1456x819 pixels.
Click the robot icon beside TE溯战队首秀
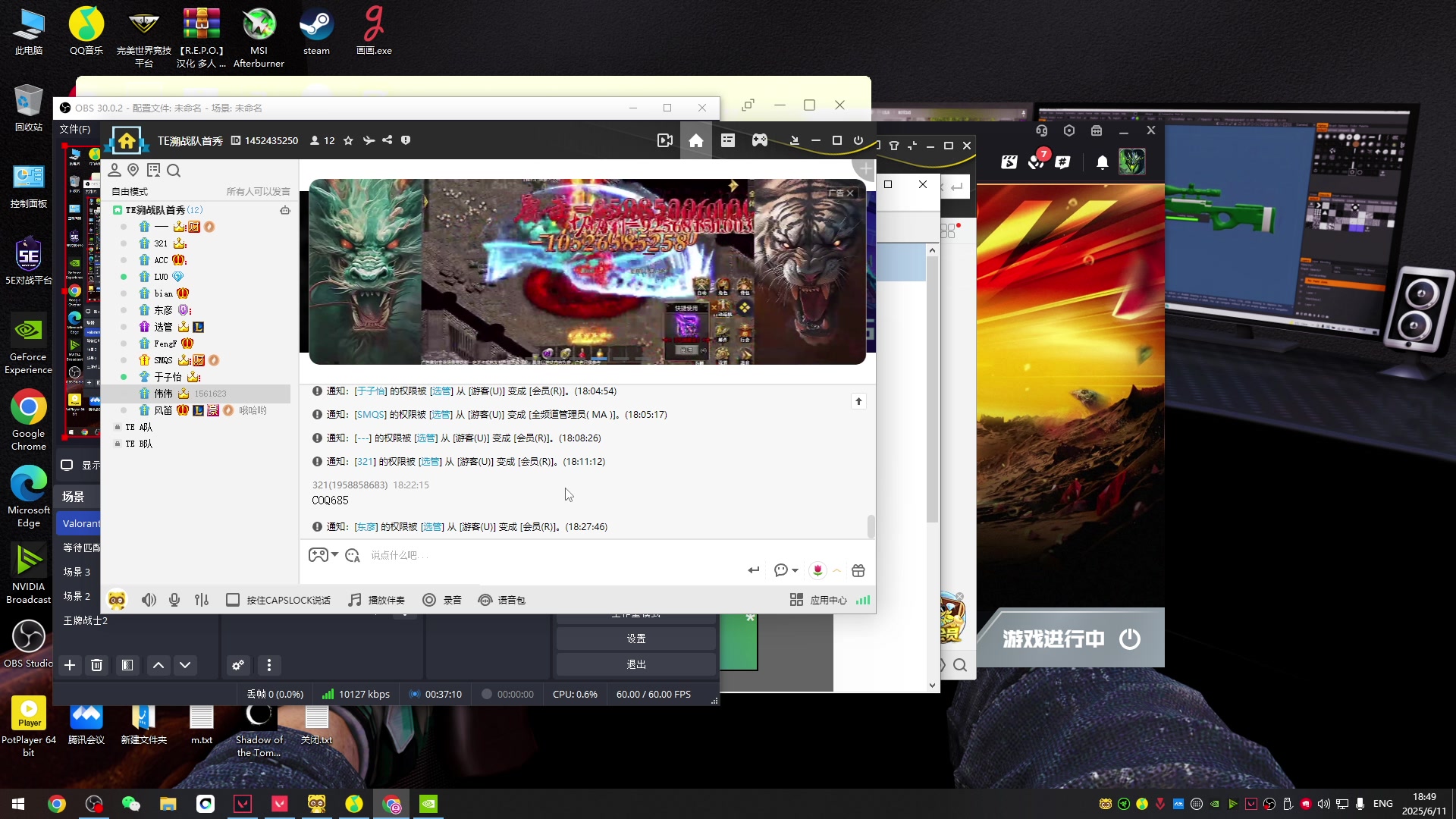[x=285, y=210]
